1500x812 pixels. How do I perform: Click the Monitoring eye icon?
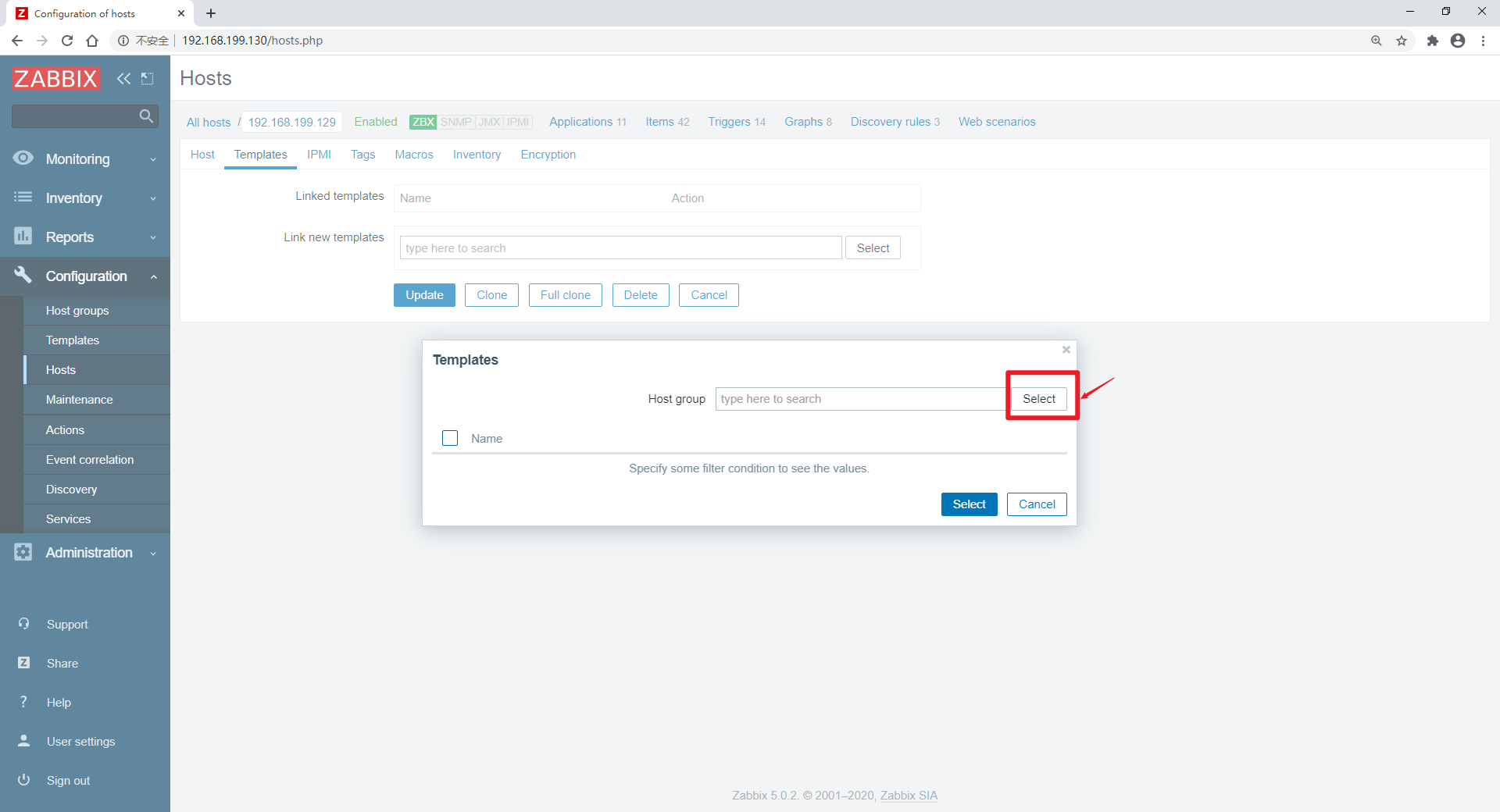click(x=23, y=158)
